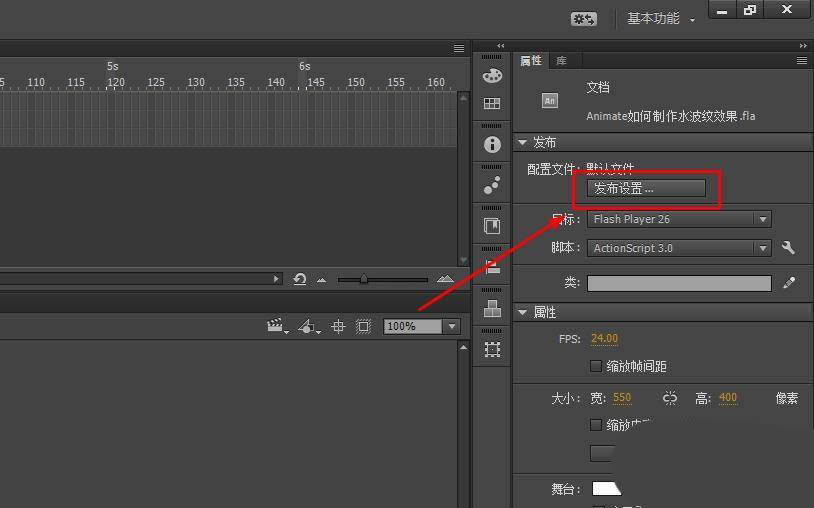Click the Center Stage crosshair icon
The height and width of the screenshot is (508, 814).
tap(338, 326)
